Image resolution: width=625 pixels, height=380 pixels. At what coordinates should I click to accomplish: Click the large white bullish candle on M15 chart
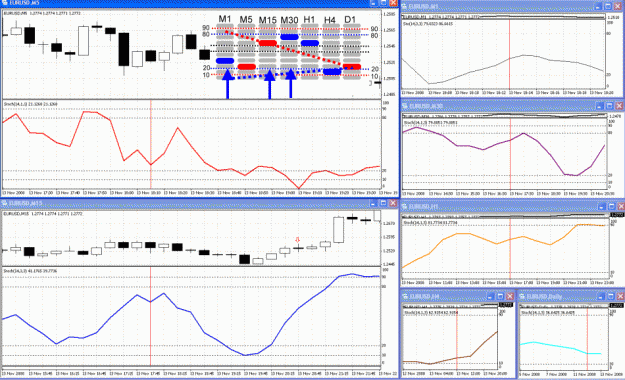tap(338, 230)
